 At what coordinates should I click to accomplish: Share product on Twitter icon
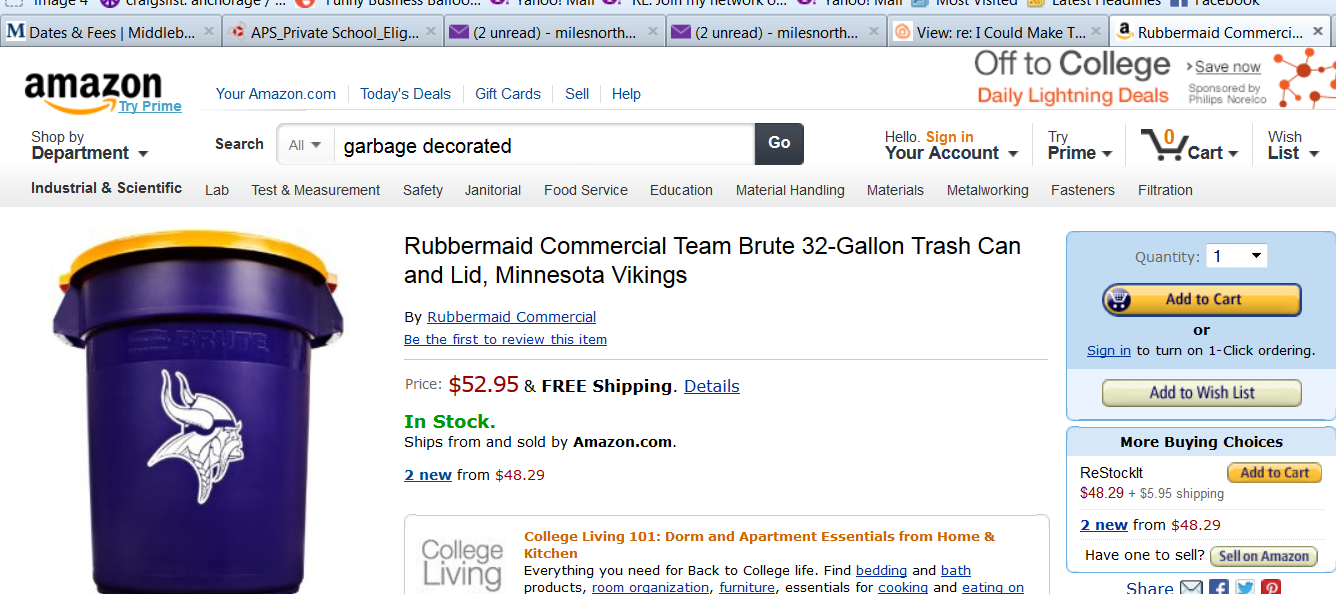[1245, 587]
